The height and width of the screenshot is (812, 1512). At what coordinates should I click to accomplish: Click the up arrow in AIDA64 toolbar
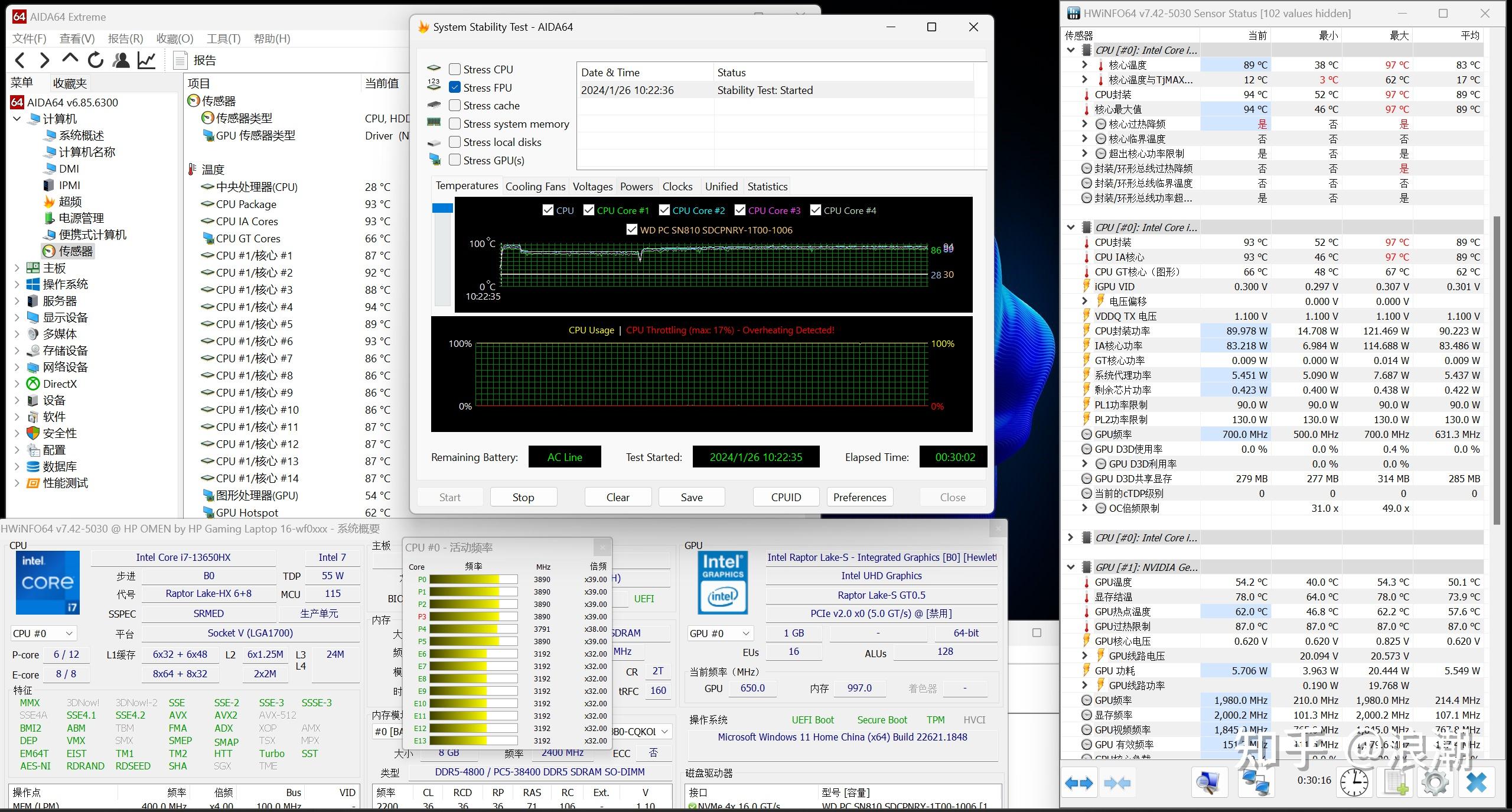click(70, 59)
